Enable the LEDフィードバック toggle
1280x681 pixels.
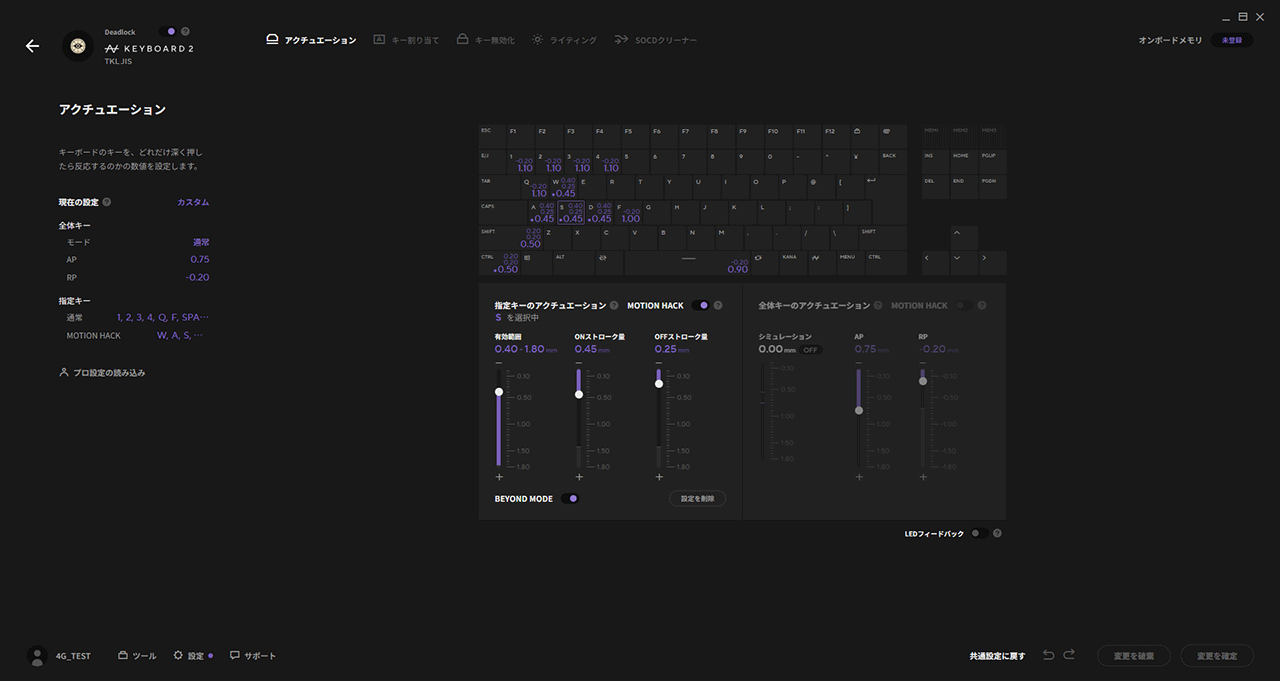tap(978, 533)
